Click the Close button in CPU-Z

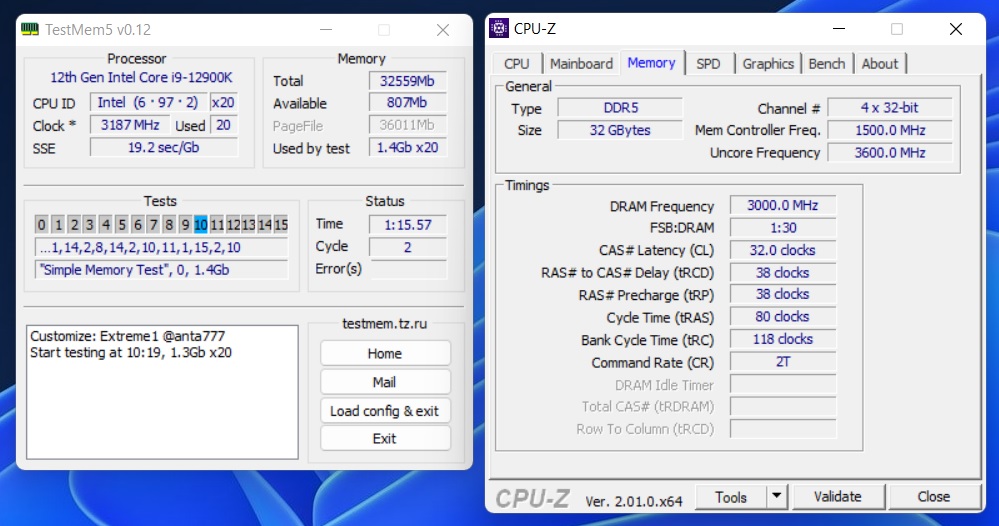934,497
